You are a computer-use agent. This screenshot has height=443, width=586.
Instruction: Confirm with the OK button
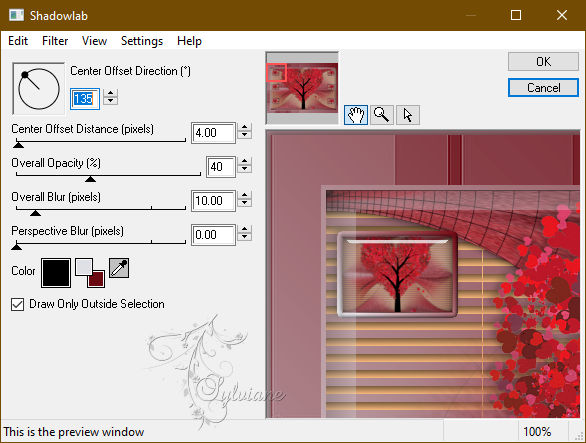[543, 61]
